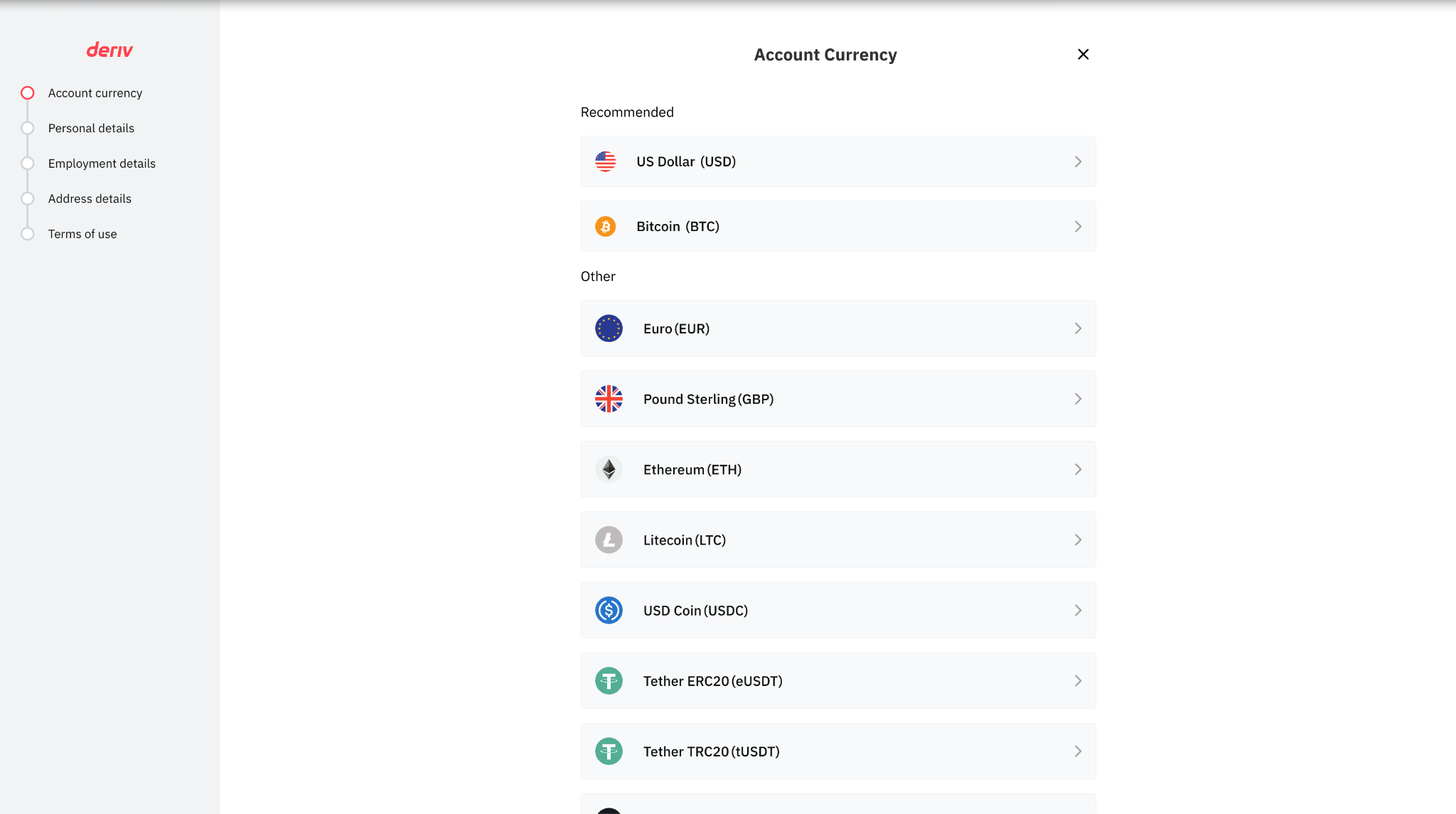Image resolution: width=1456 pixels, height=814 pixels.
Task: Open the USD Coin row chevron
Action: coord(1078,610)
